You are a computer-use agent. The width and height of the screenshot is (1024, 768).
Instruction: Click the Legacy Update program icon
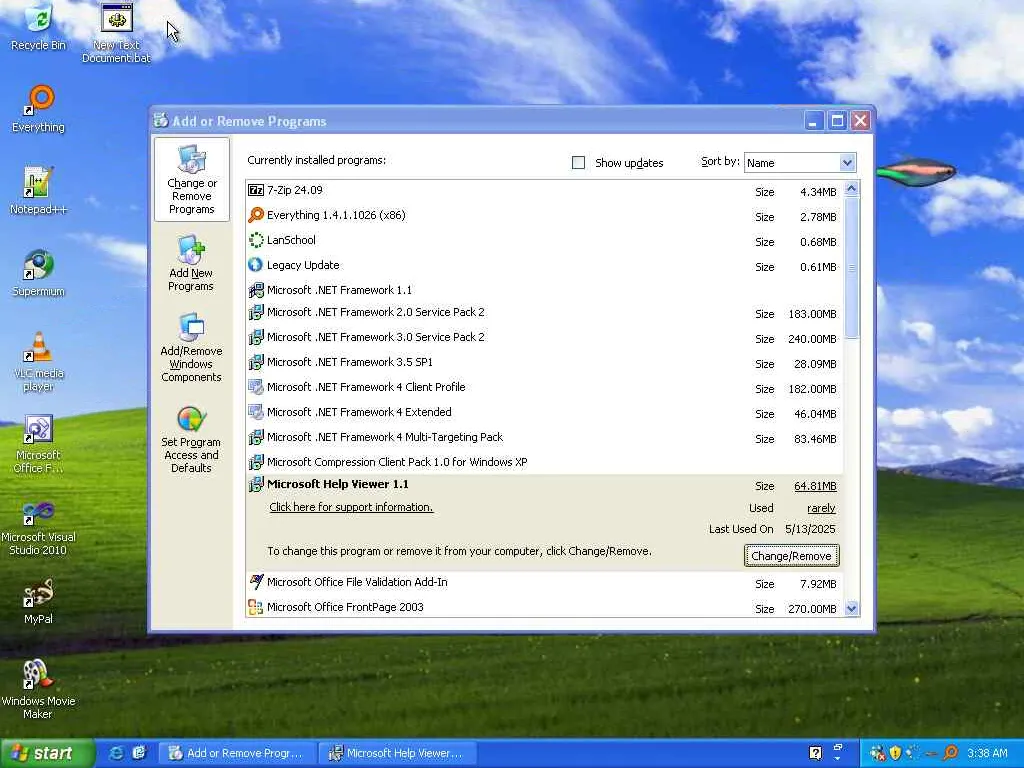click(x=256, y=265)
